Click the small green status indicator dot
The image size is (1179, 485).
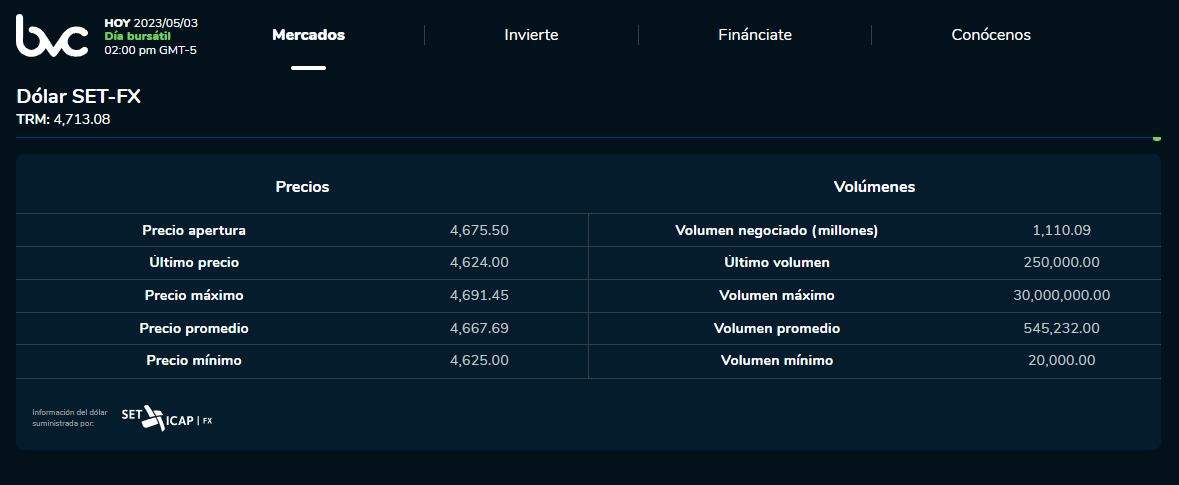click(x=1156, y=138)
